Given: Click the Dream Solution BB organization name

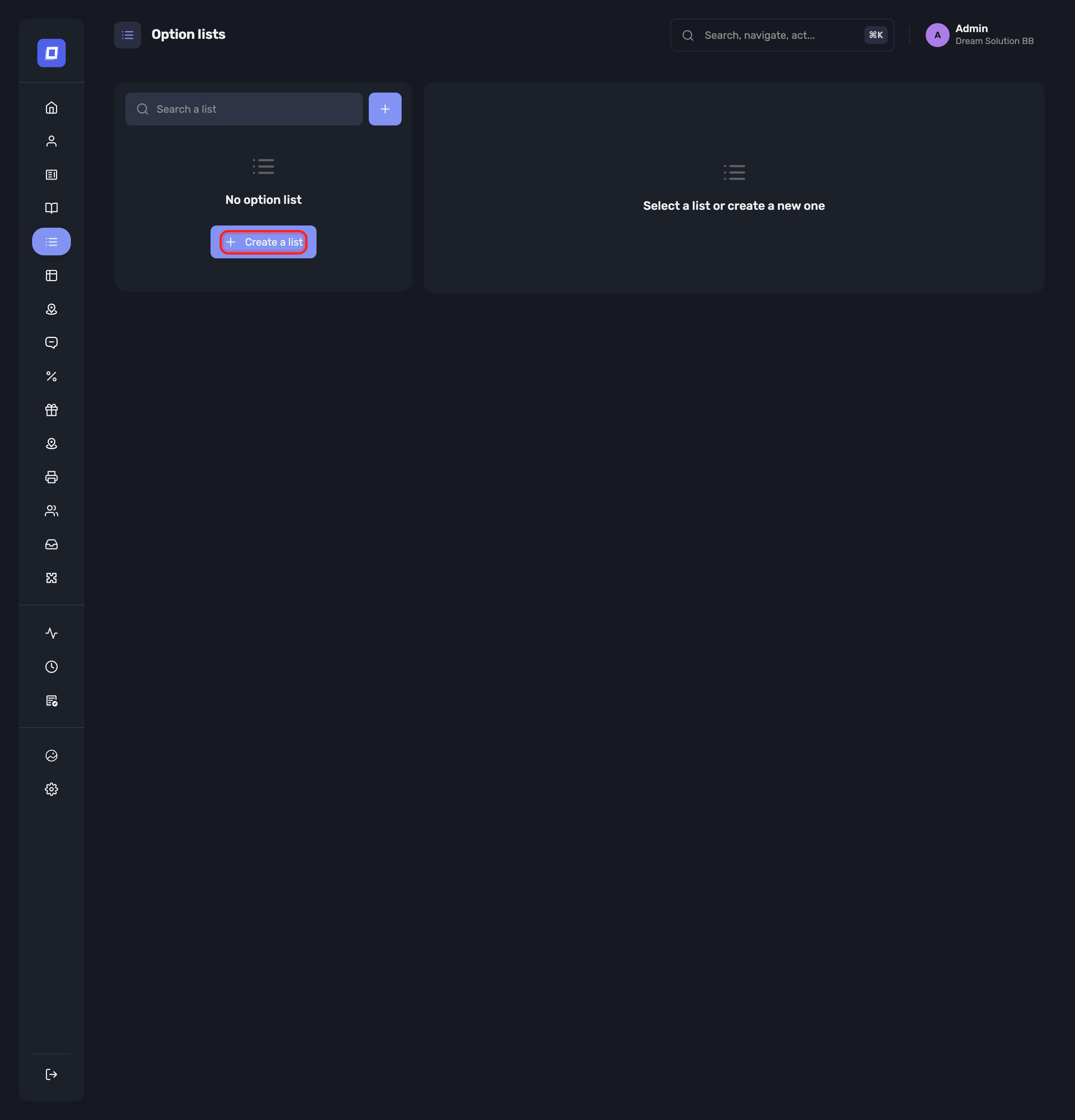Looking at the screenshot, I should (x=994, y=41).
